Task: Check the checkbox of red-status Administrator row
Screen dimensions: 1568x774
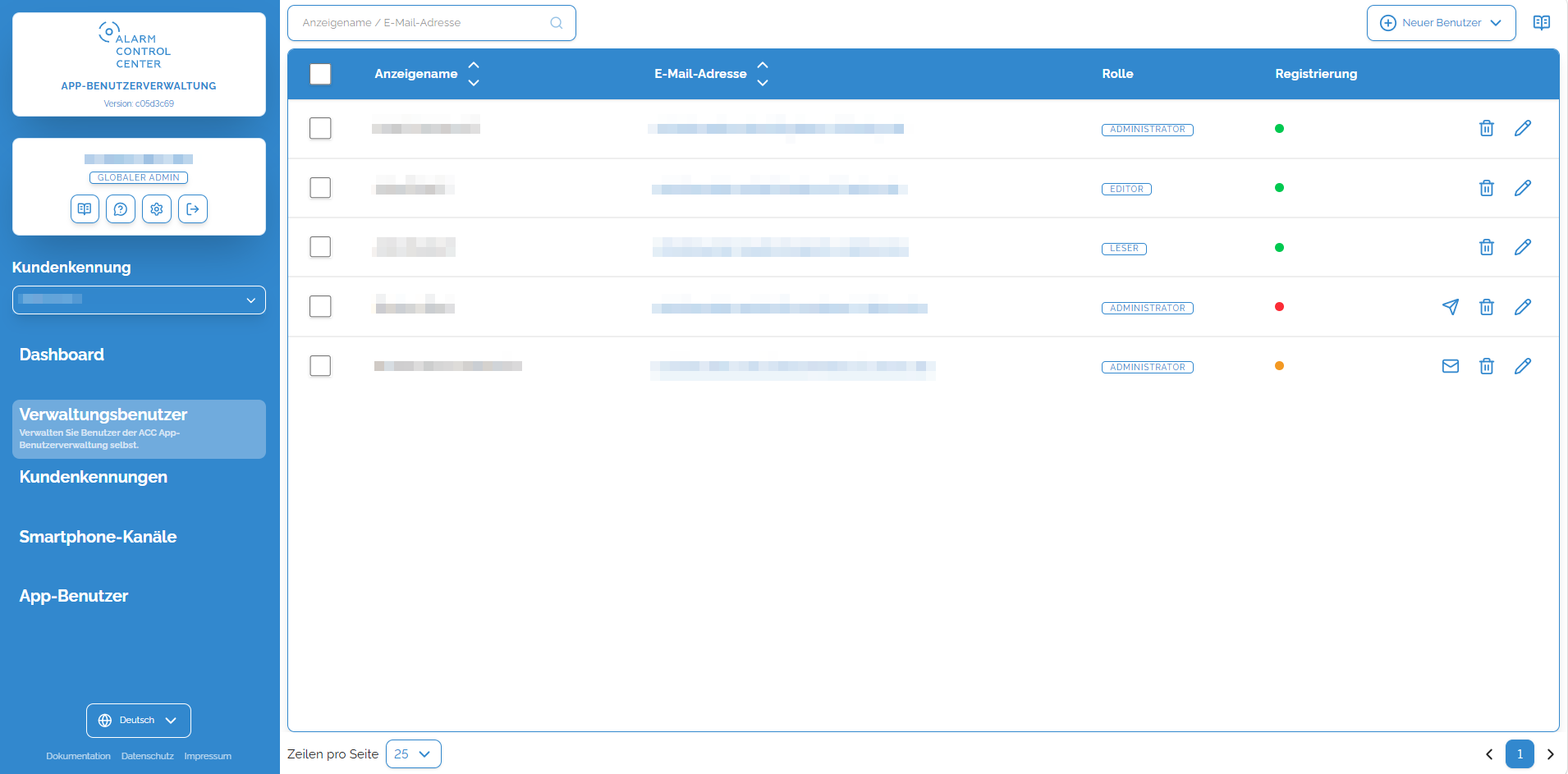Action: pyautogui.click(x=320, y=307)
